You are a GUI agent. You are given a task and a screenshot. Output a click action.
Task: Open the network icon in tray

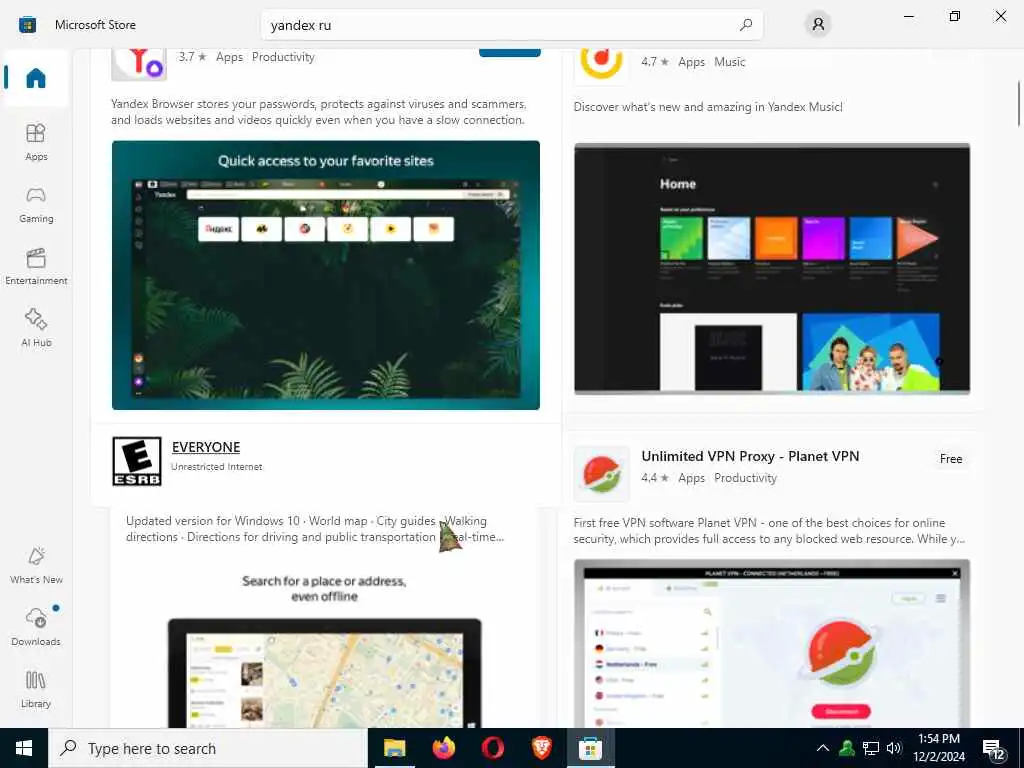point(871,748)
